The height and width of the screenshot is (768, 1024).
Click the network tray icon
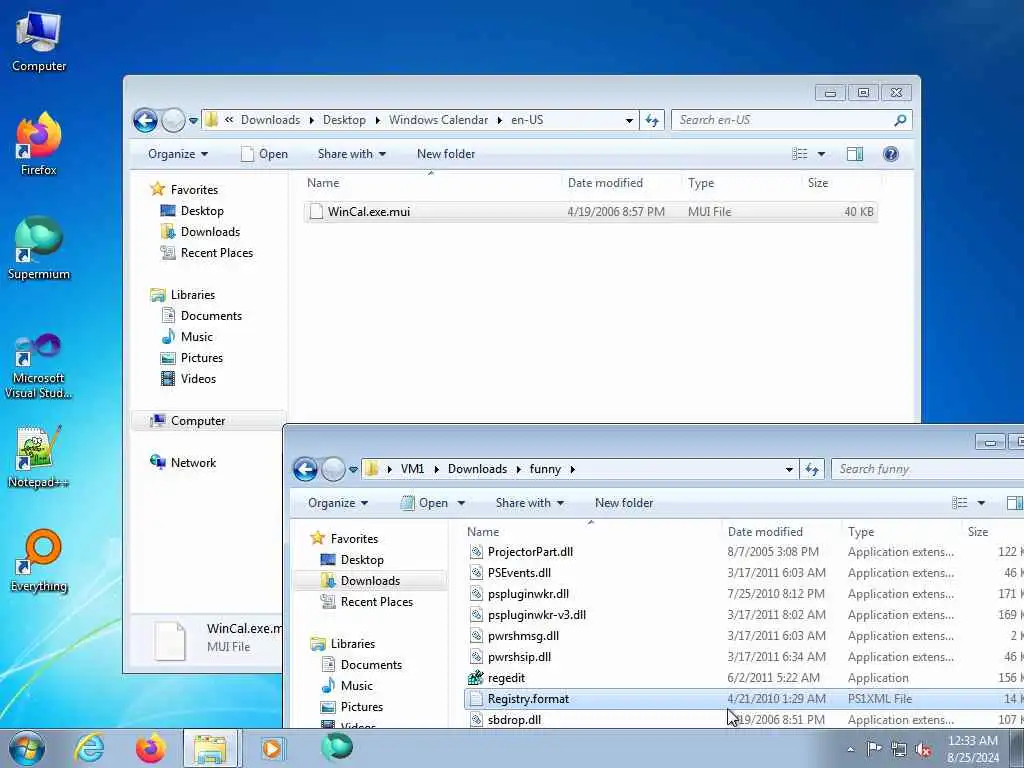click(x=899, y=749)
